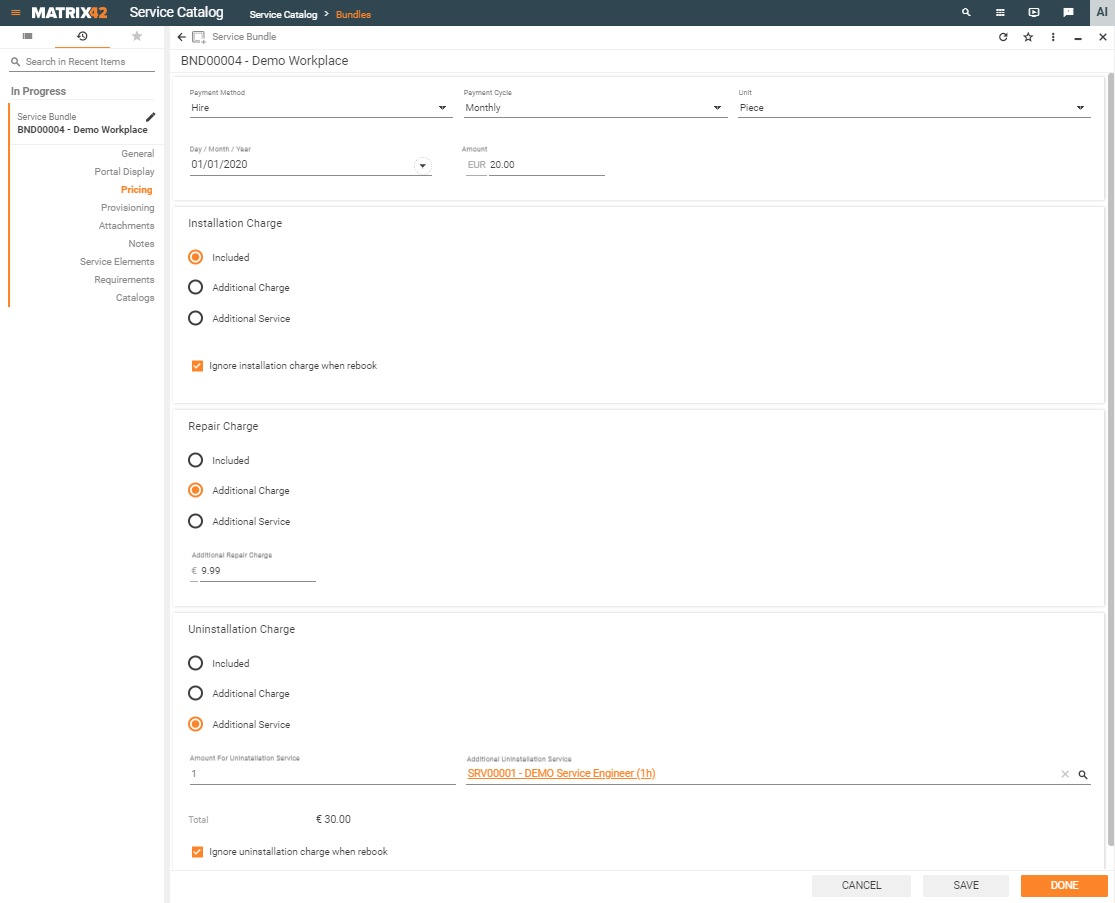Refresh the Service Bundle dialog
This screenshot has width=1115, height=903.
(1003, 37)
